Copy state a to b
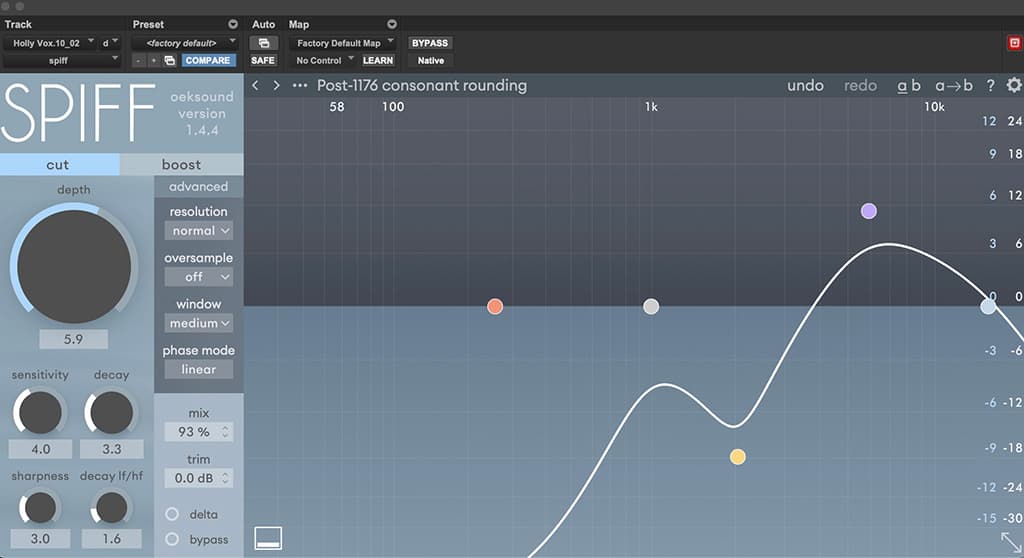This screenshot has width=1024, height=558. tap(953, 86)
